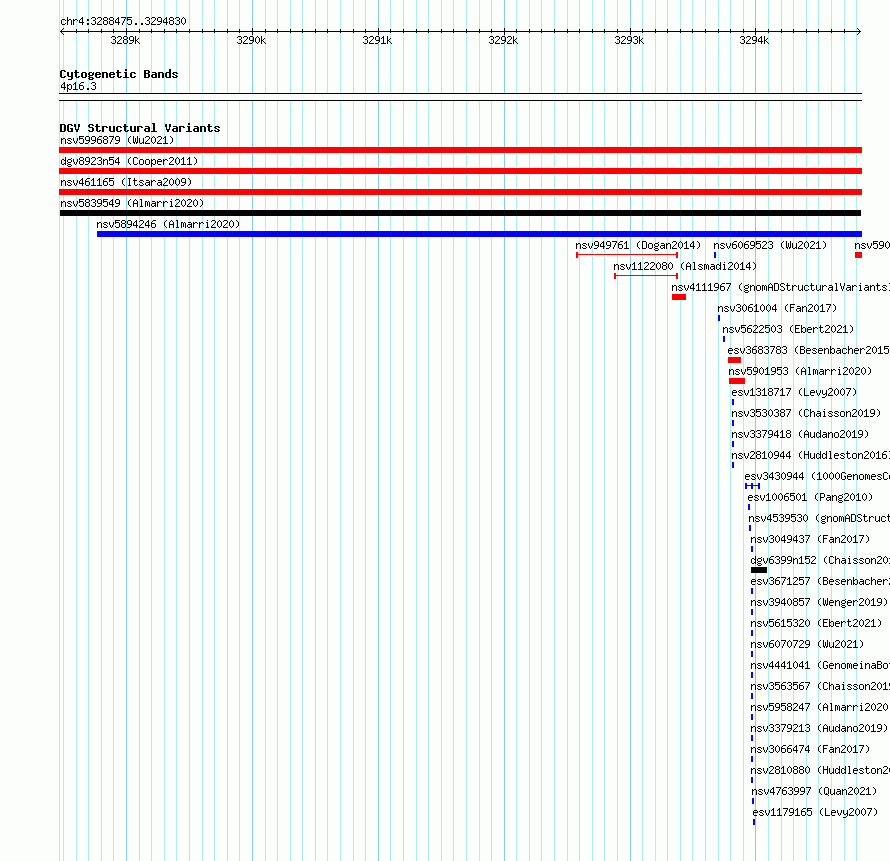890x861 pixels.
Task: Click the nsv5996879 (Wu2021) red variant bar
Action: pyautogui.click(x=460, y=150)
